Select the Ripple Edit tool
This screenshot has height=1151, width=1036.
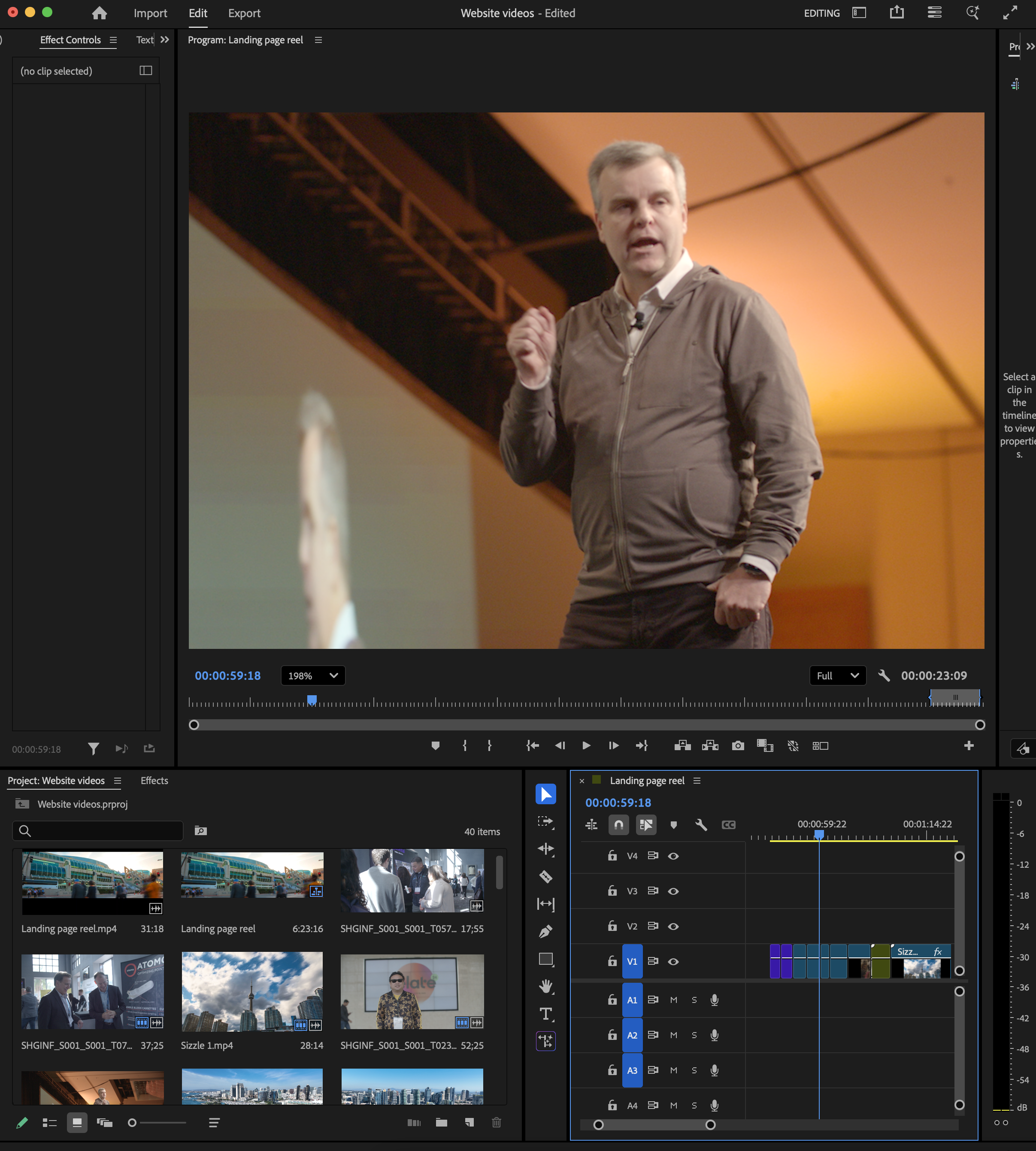click(x=545, y=849)
